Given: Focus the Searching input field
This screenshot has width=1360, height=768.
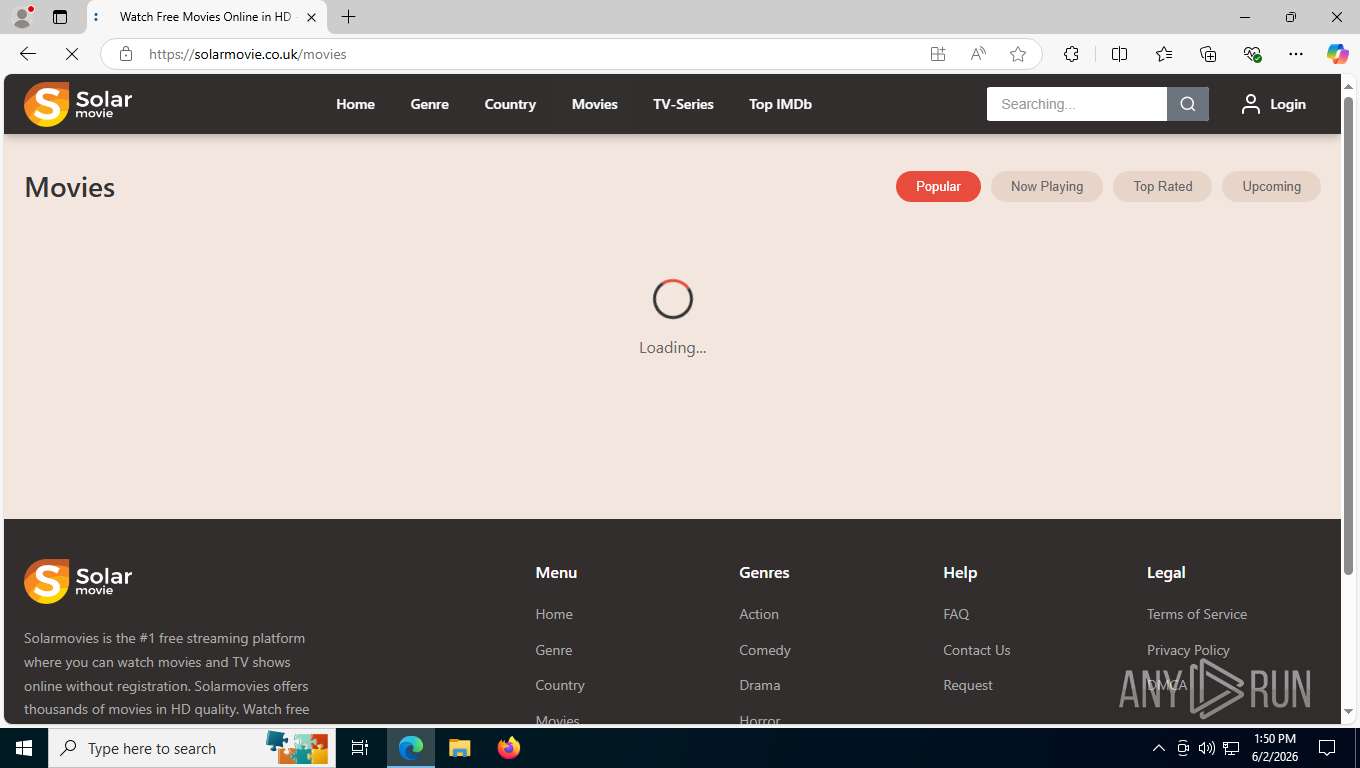Looking at the screenshot, I should coord(1077,104).
